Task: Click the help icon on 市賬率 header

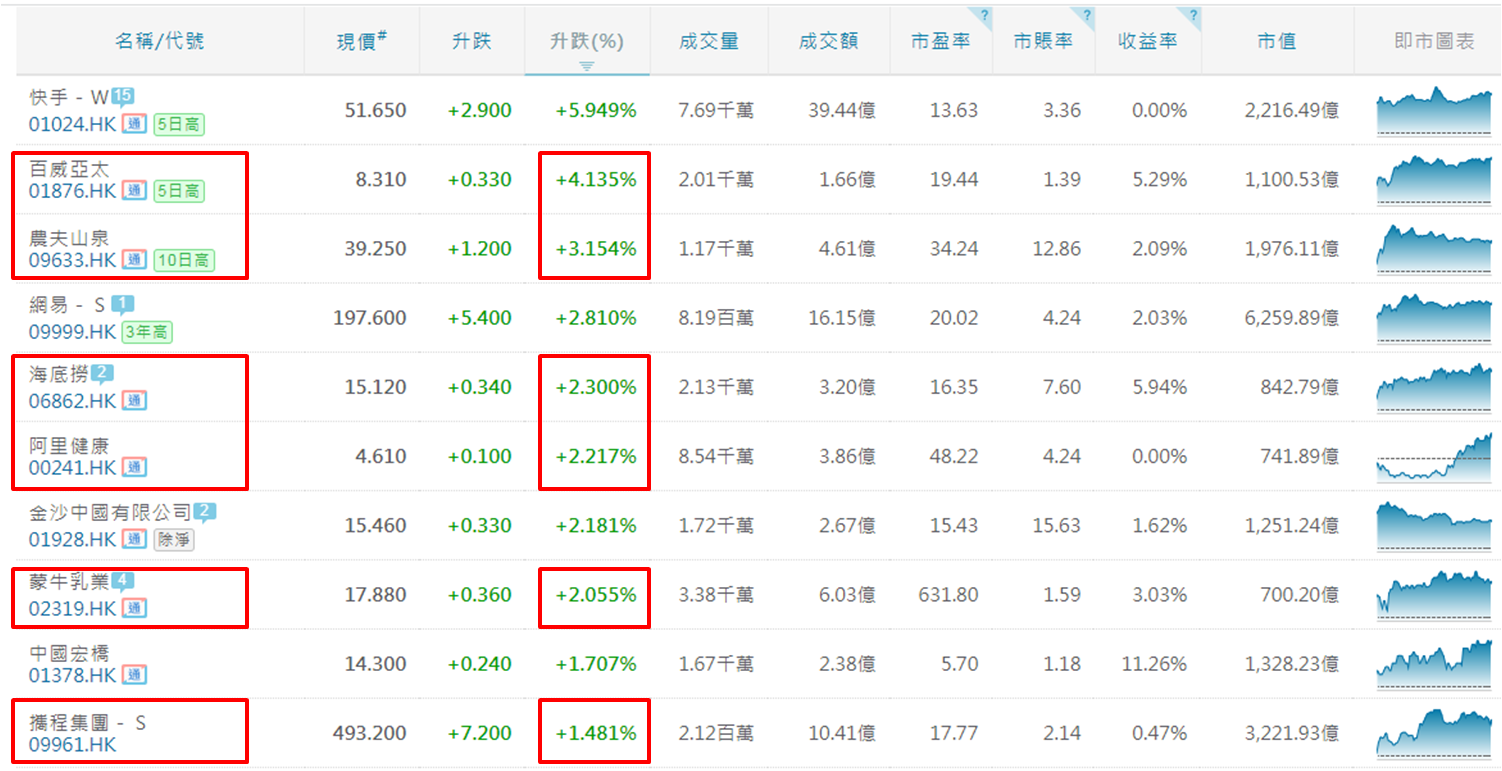Action: click(x=1086, y=15)
